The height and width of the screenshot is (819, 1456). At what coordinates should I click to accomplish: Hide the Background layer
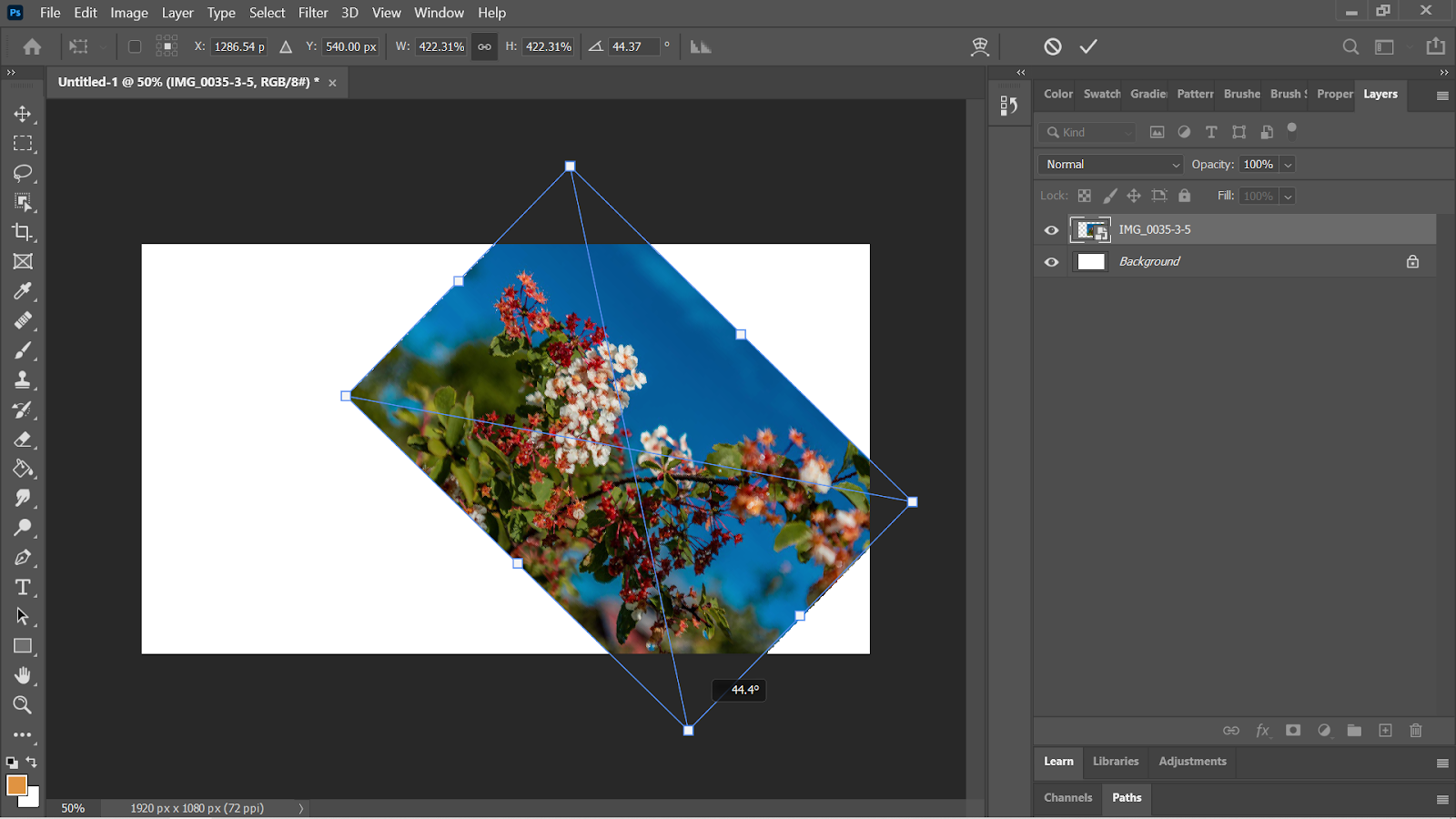pyautogui.click(x=1052, y=262)
